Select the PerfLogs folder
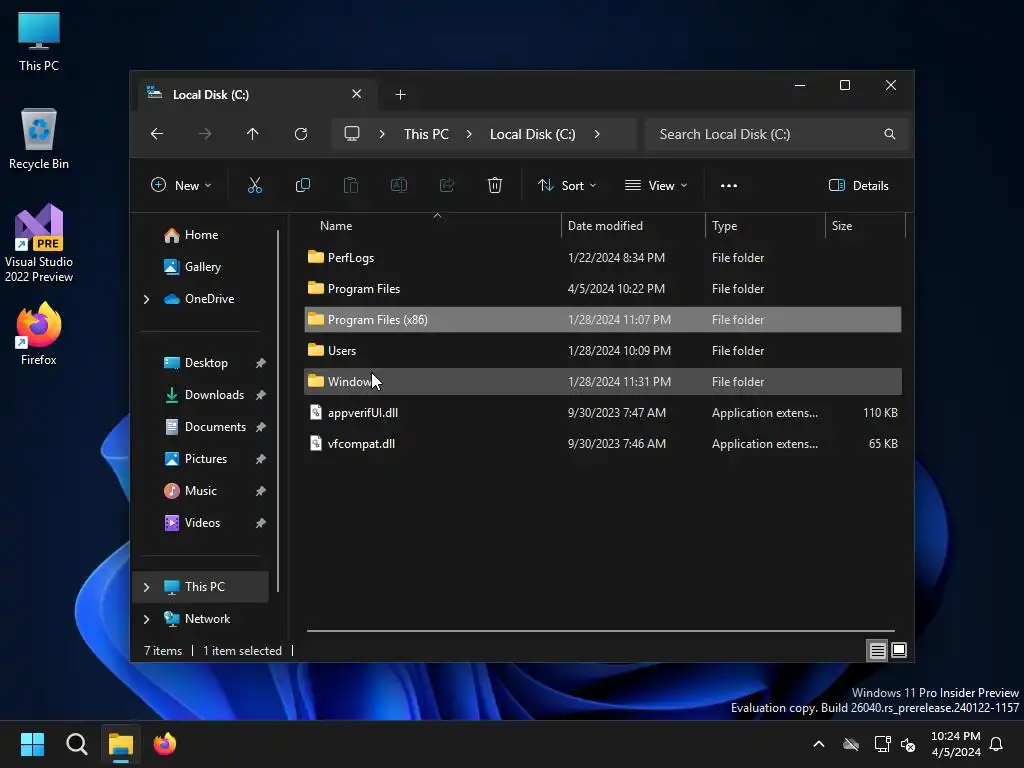This screenshot has height=768, width=1024. 603,258
